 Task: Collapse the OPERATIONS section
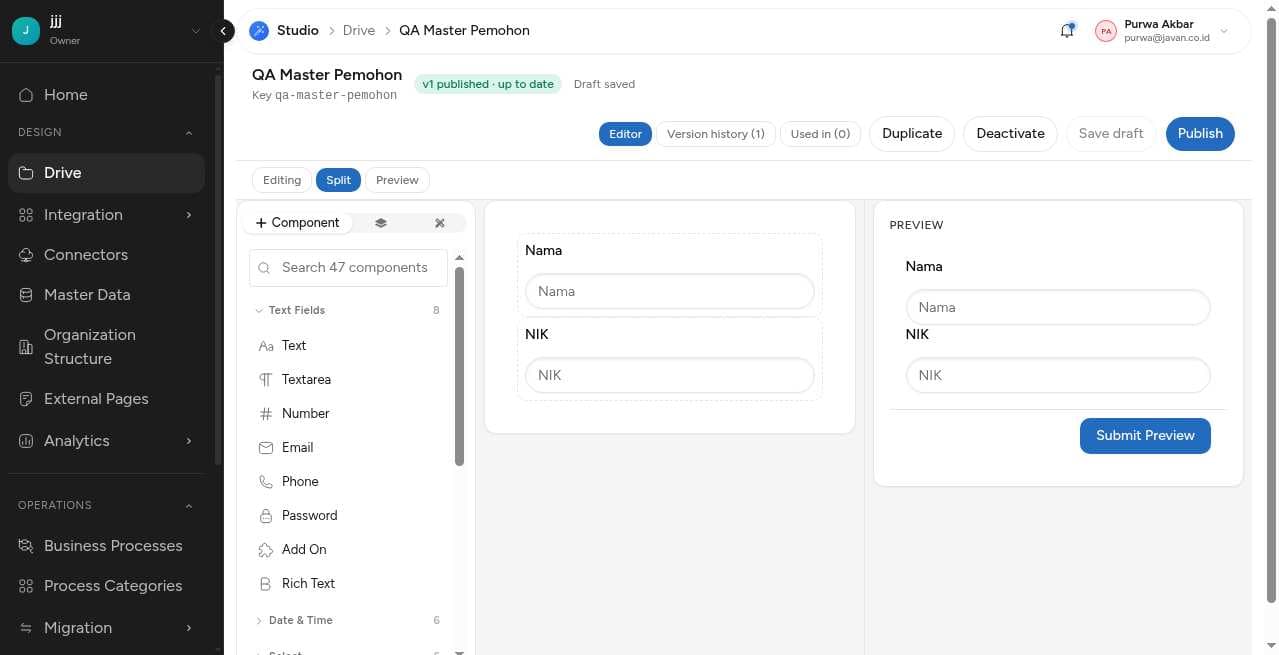pyautogui.click(x=189, y=506)
